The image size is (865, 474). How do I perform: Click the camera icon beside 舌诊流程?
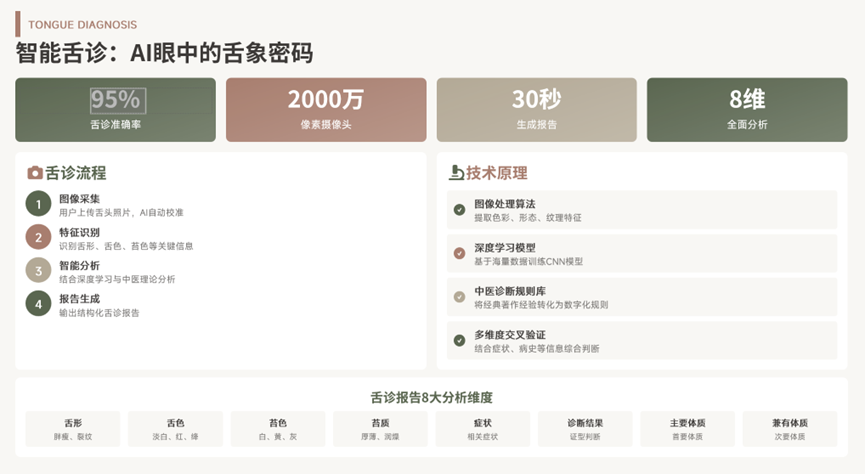point(35,173)
